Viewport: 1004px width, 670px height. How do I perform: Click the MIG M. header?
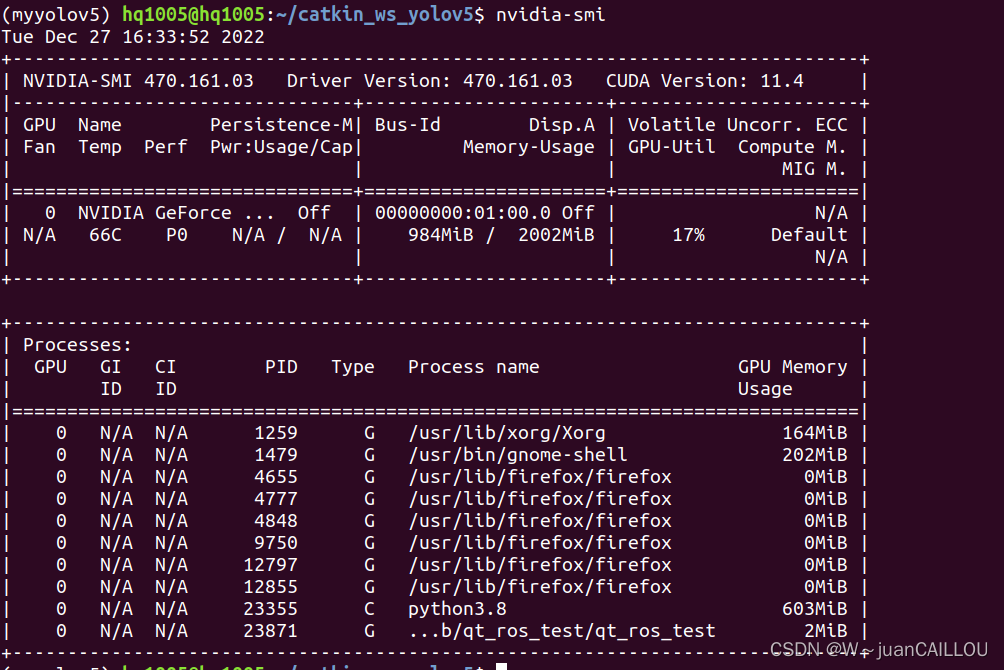(814, 169)
